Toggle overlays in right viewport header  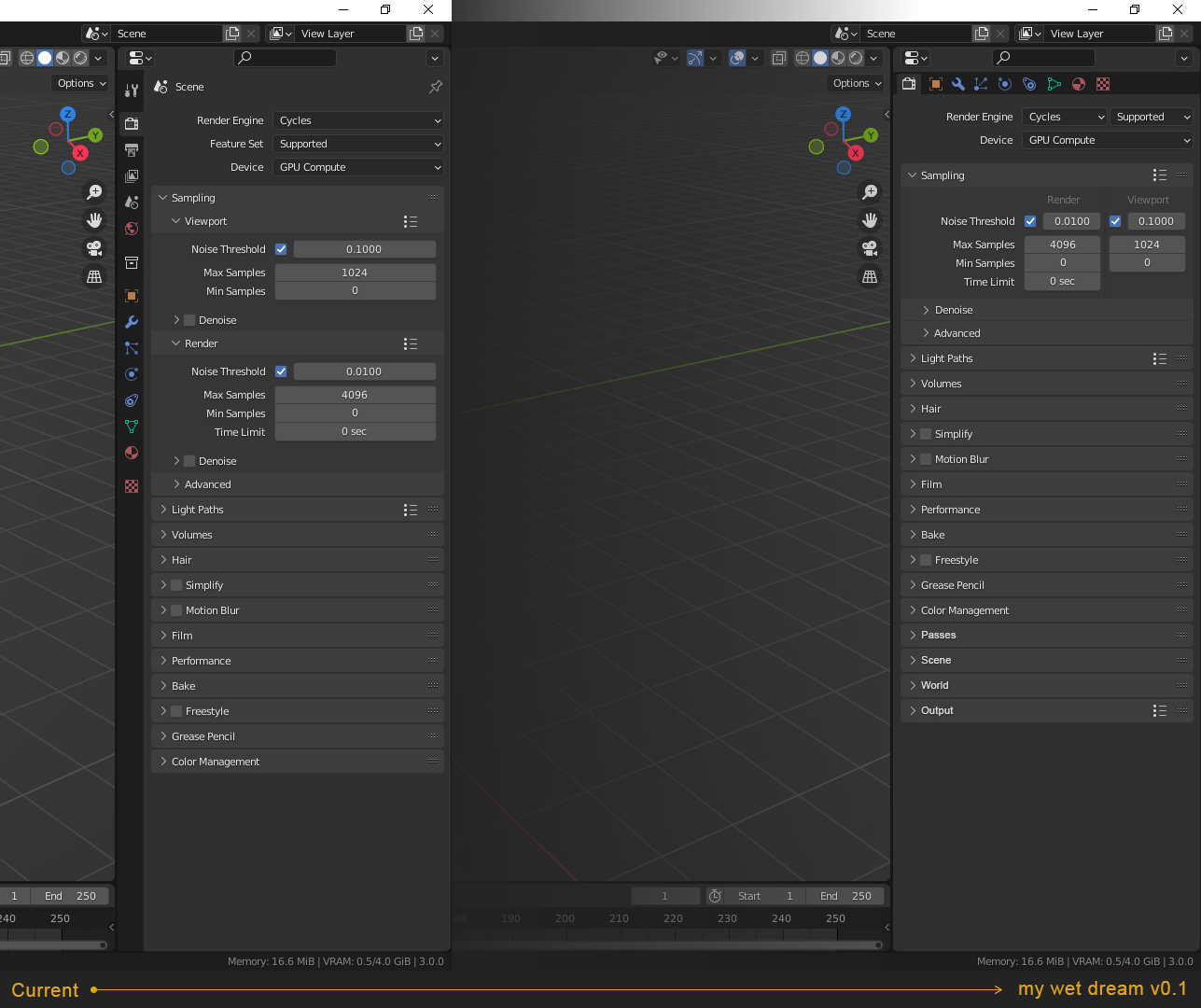click(x=737, y=58)
